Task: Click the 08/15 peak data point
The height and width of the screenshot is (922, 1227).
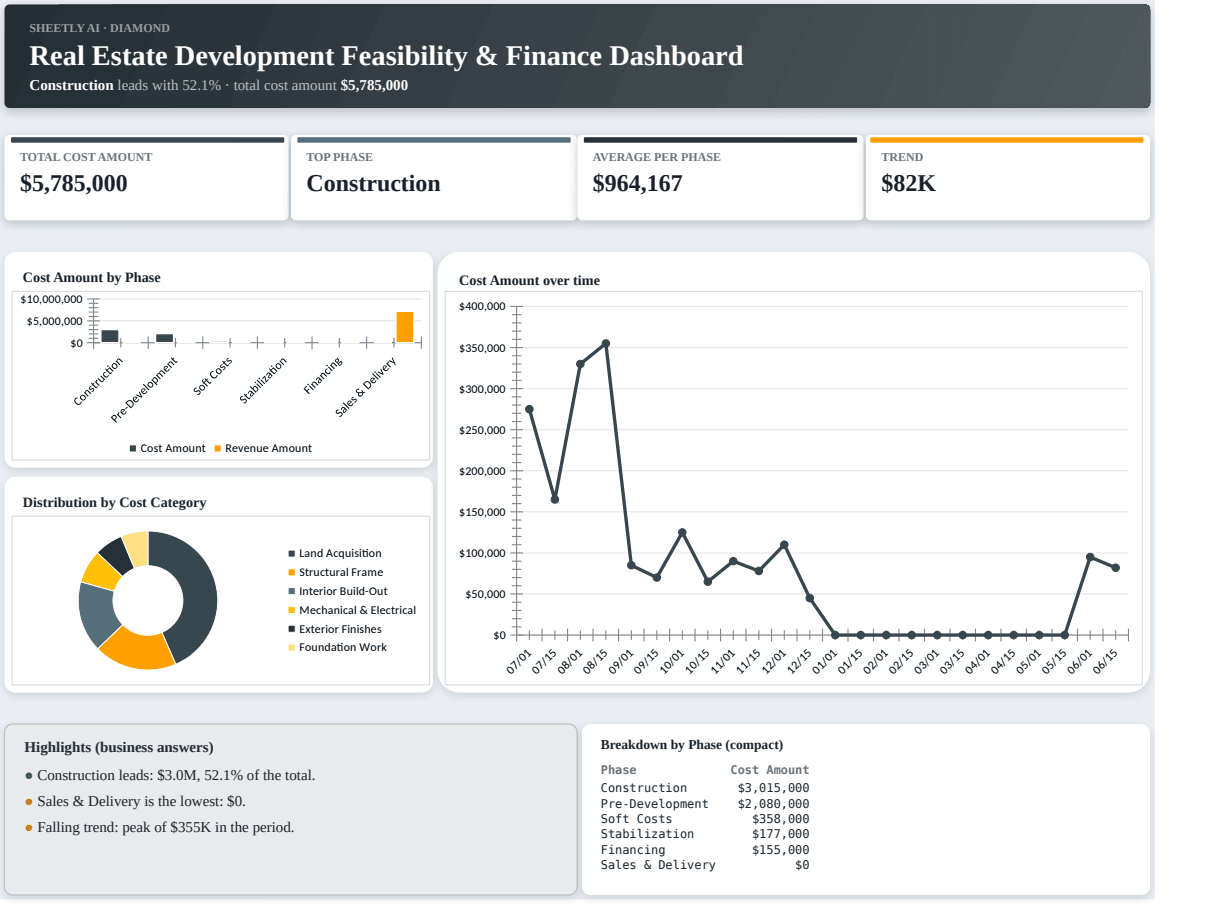Action: click(x=606, y=343)
